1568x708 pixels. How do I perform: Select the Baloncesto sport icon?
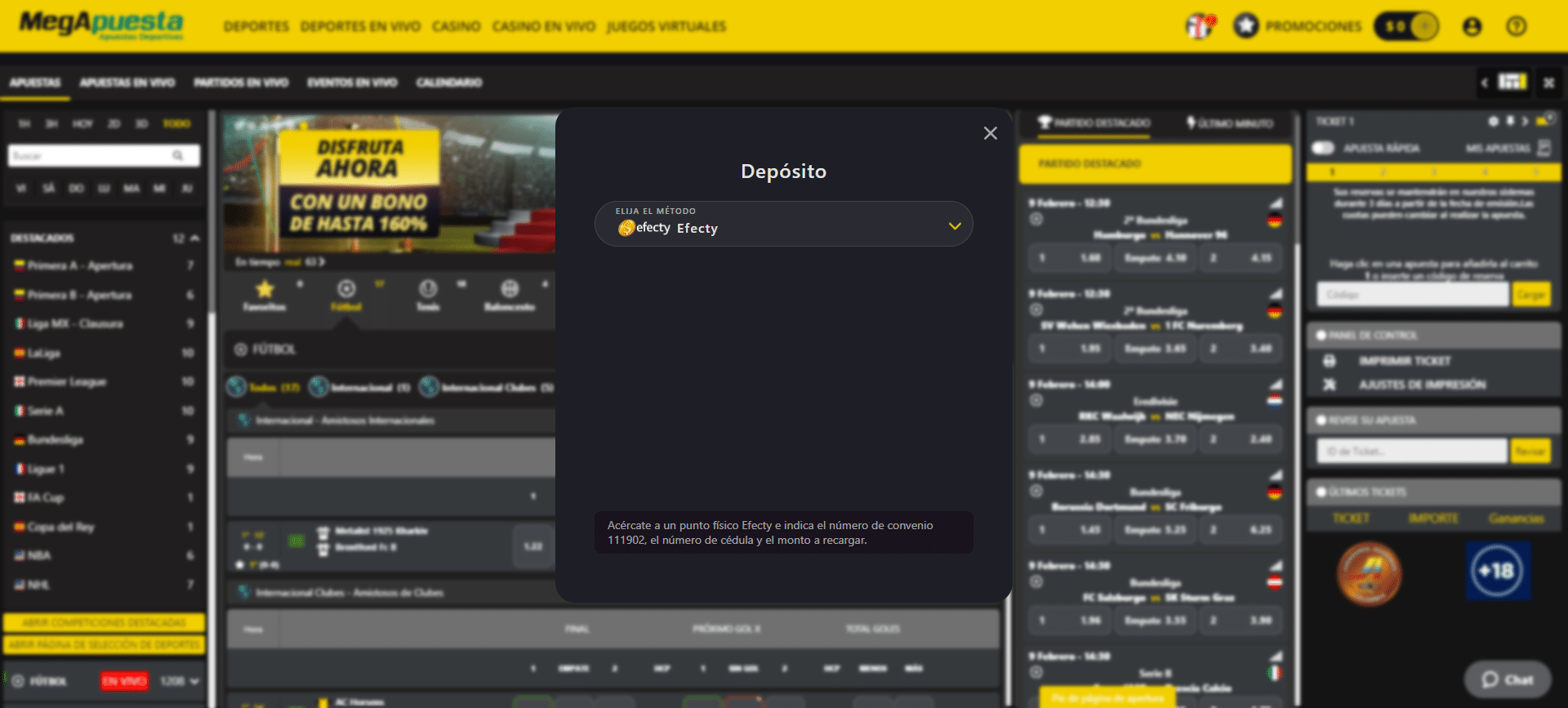(x=510, y=289)
